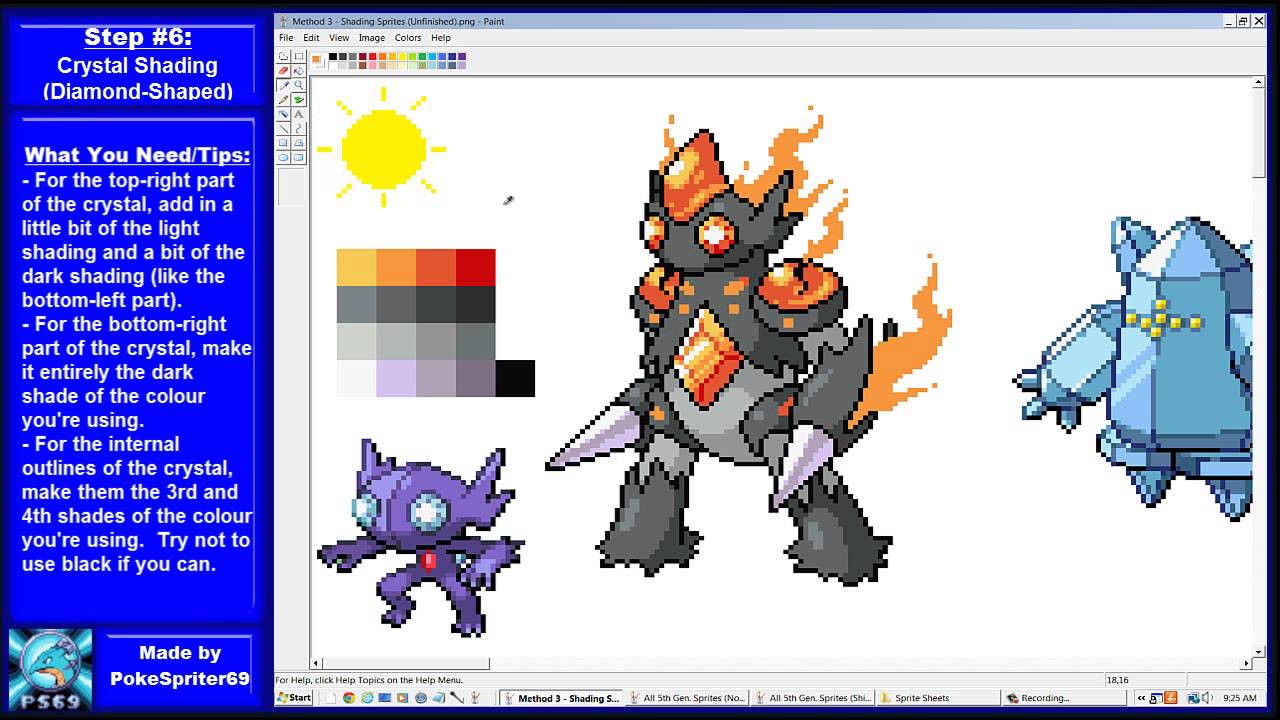Click the horizontal scrollbar left arrow
Image resolution: width=1280 pixels, height=720 pixels.
pos(317,663)
